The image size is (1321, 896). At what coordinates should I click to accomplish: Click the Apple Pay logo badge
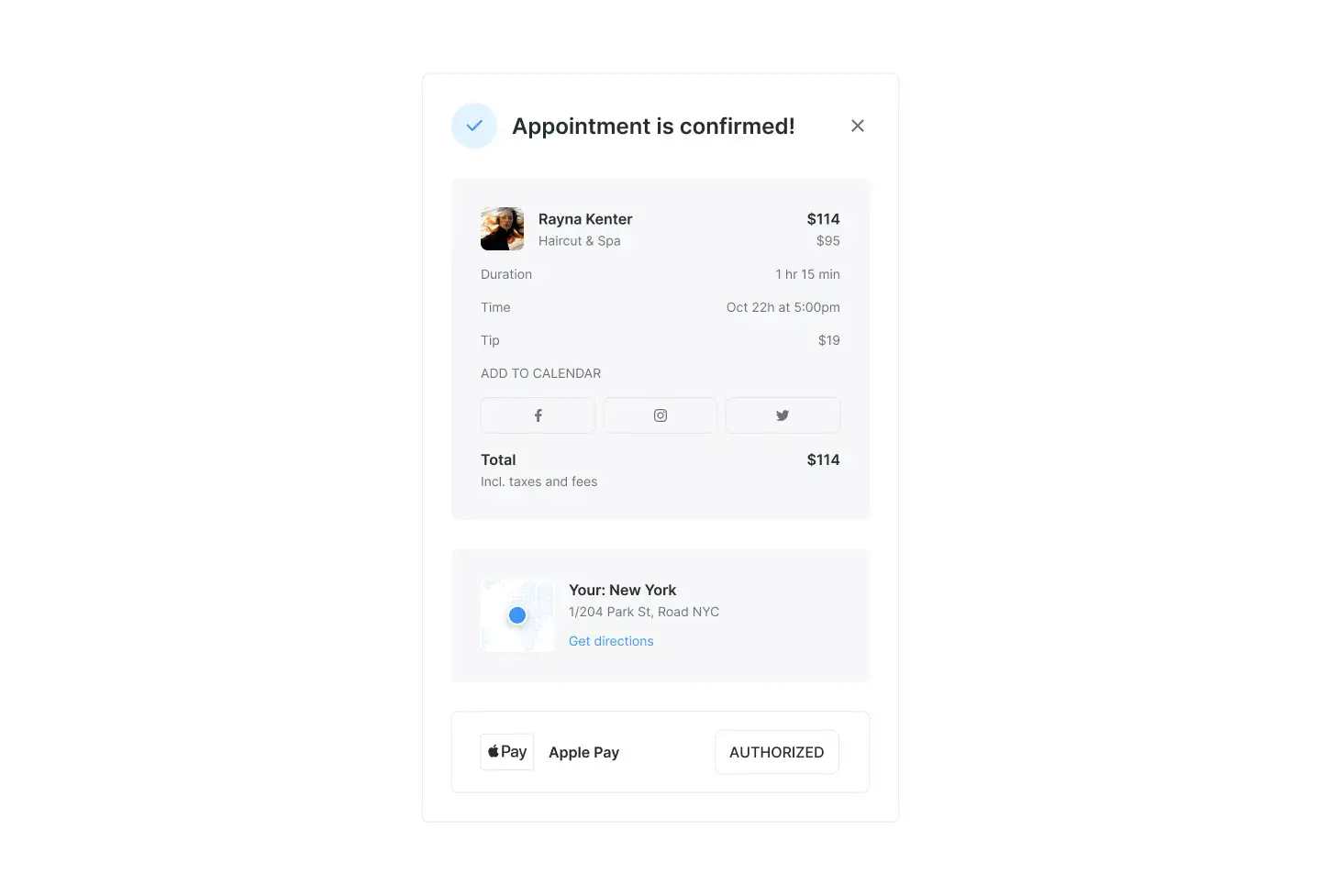tap(507, 752)
